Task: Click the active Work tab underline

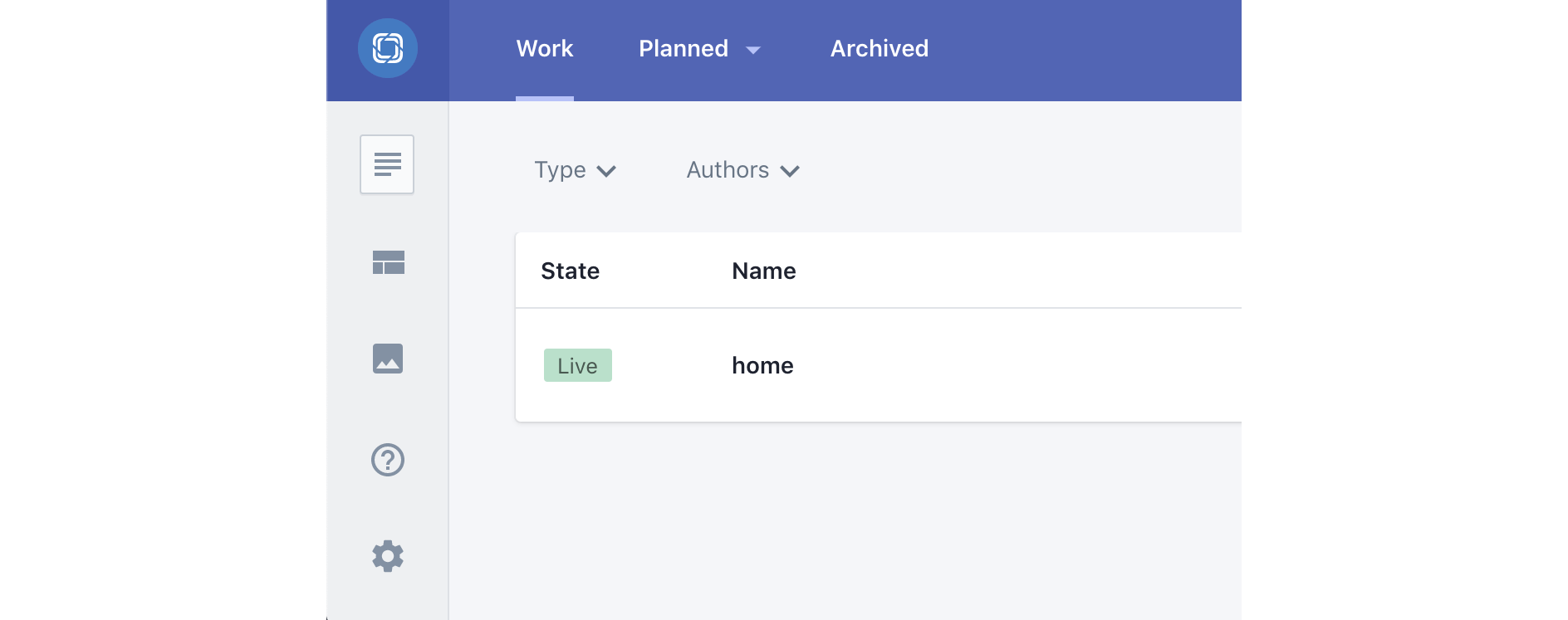Action: (545, 99)
